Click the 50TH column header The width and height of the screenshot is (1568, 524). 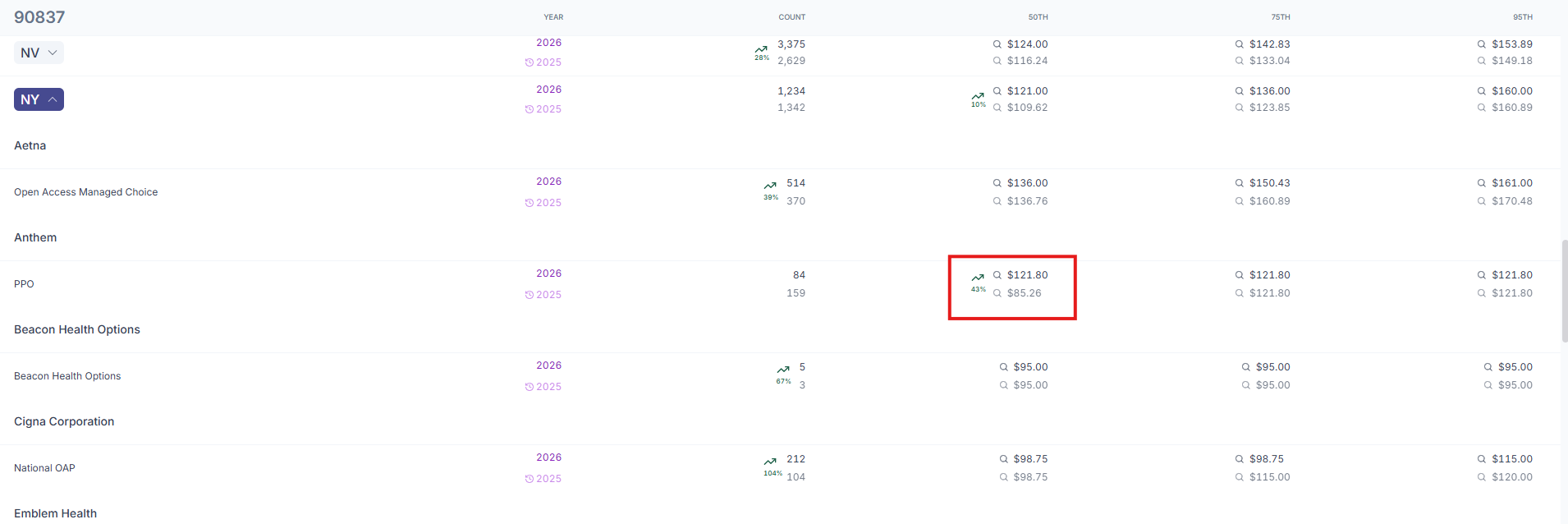(1038, 17)
